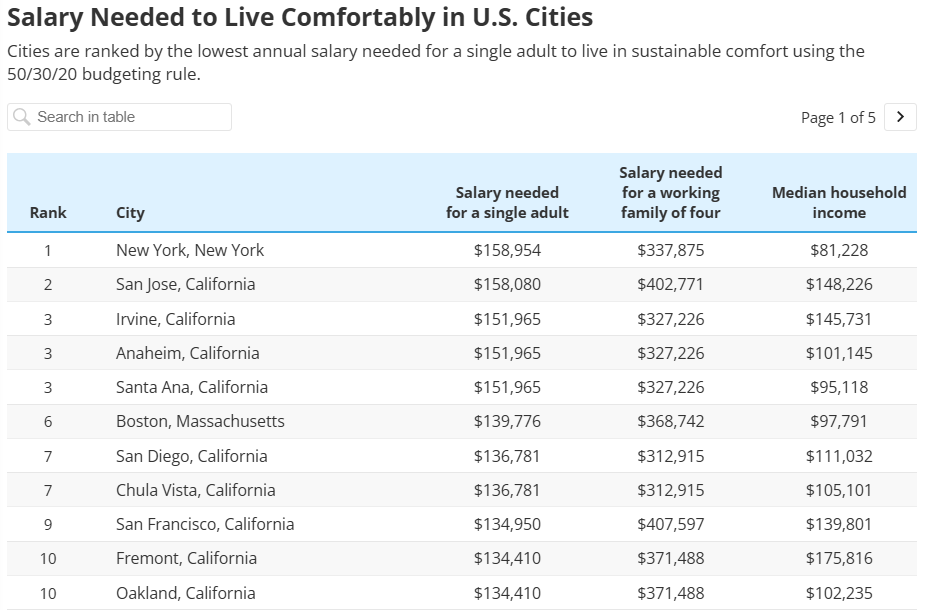Sort by Salary needed for a single adult

pyautogui.click(x=507, y=202)
